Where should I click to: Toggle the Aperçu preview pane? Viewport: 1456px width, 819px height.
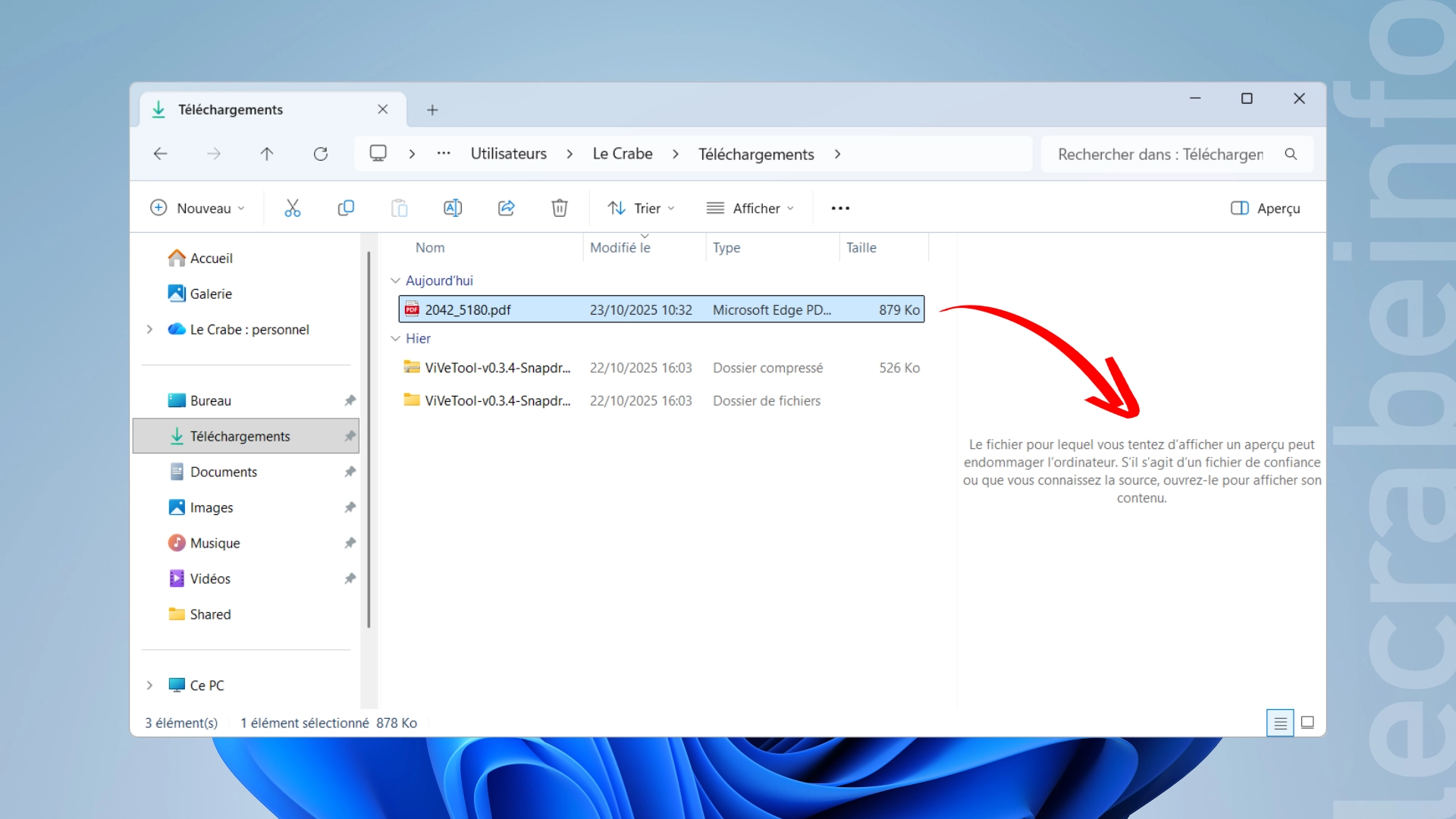point(1265,208)
